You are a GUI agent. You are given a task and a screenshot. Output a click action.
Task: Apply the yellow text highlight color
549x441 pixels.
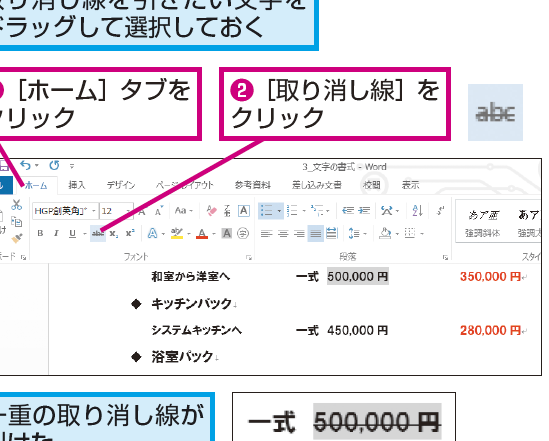pyautogui.click(x=177, y=233)
